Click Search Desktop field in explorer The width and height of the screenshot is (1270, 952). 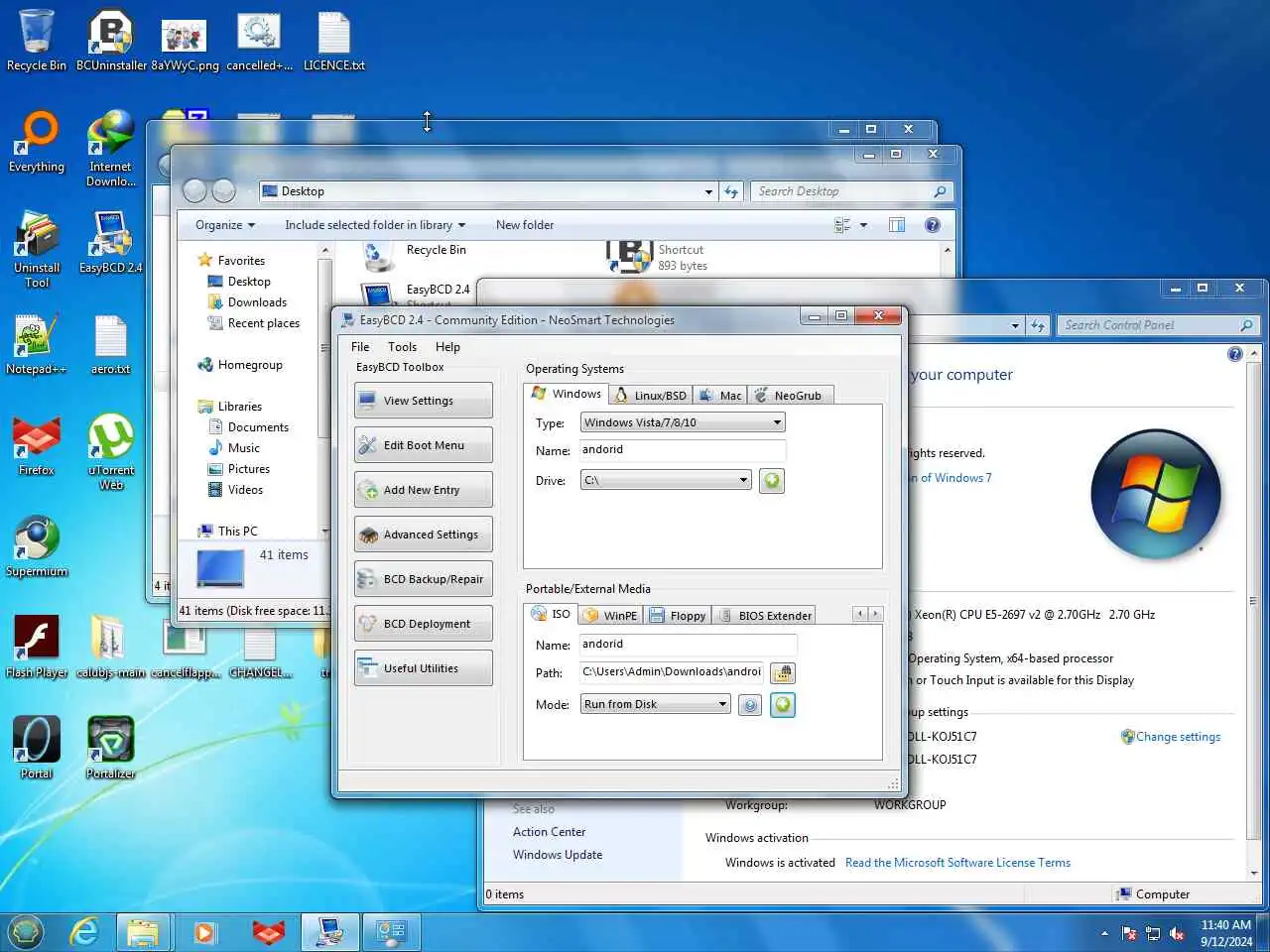pos(851,191)
